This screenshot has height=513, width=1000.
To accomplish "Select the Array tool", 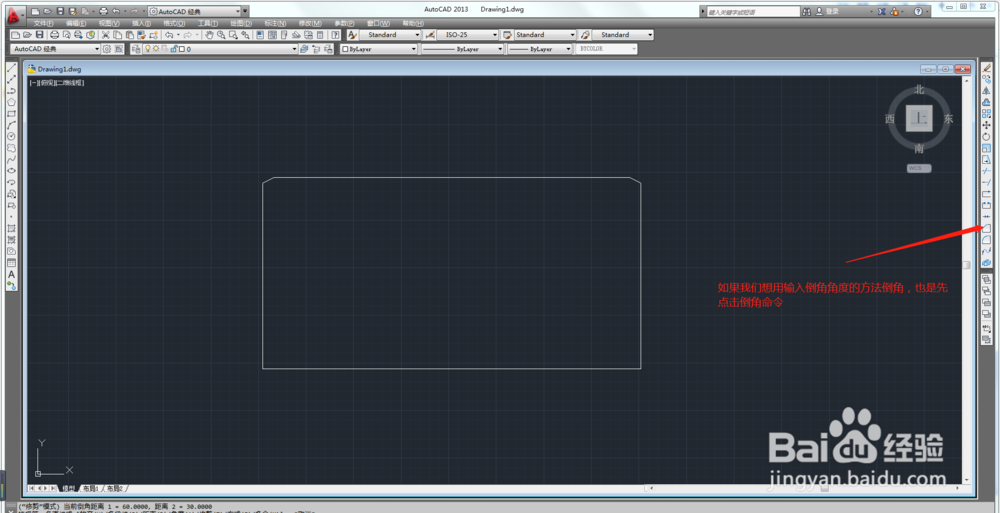I will point(987,114).
